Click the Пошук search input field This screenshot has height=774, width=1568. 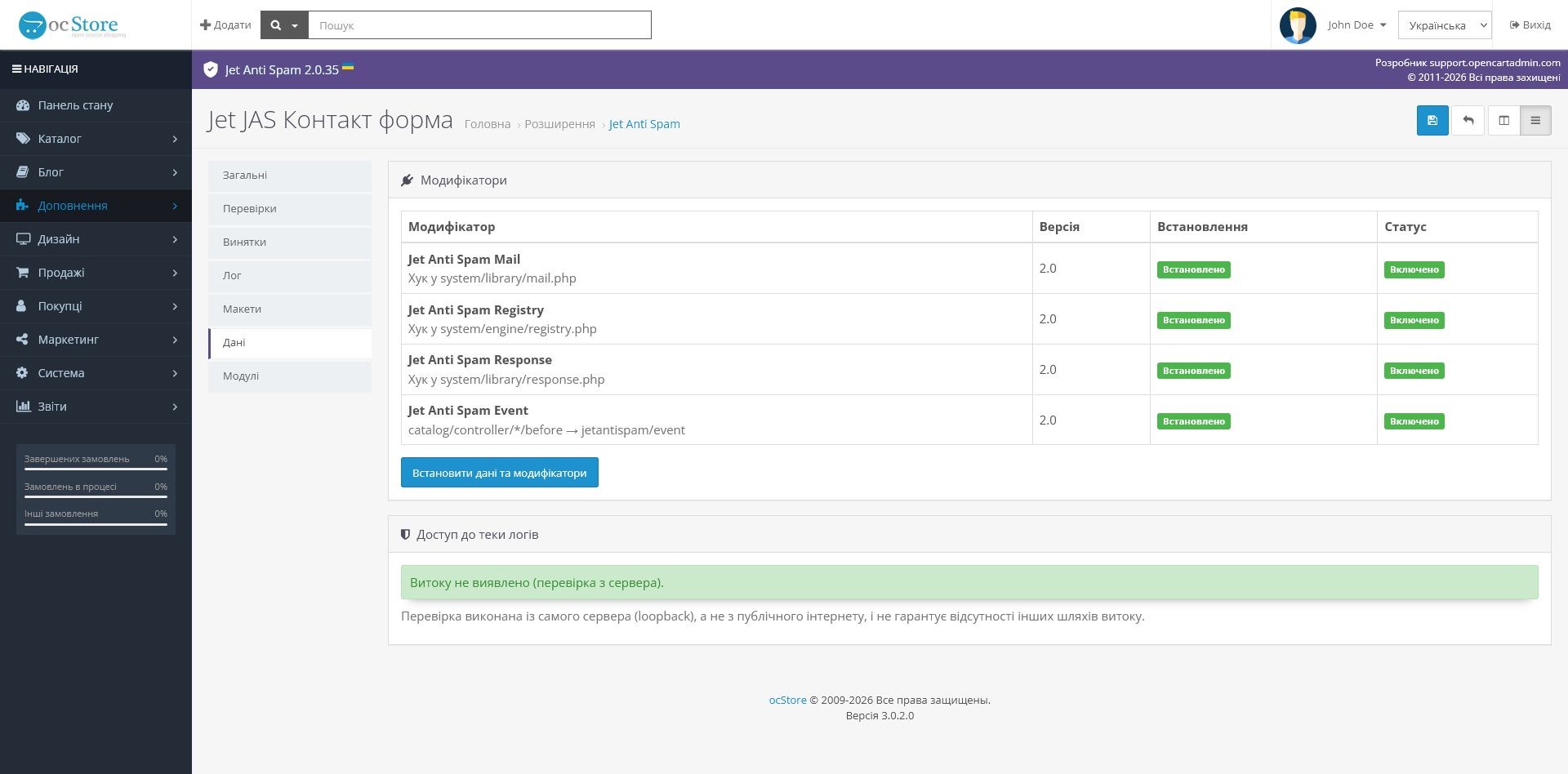point(479,25)
